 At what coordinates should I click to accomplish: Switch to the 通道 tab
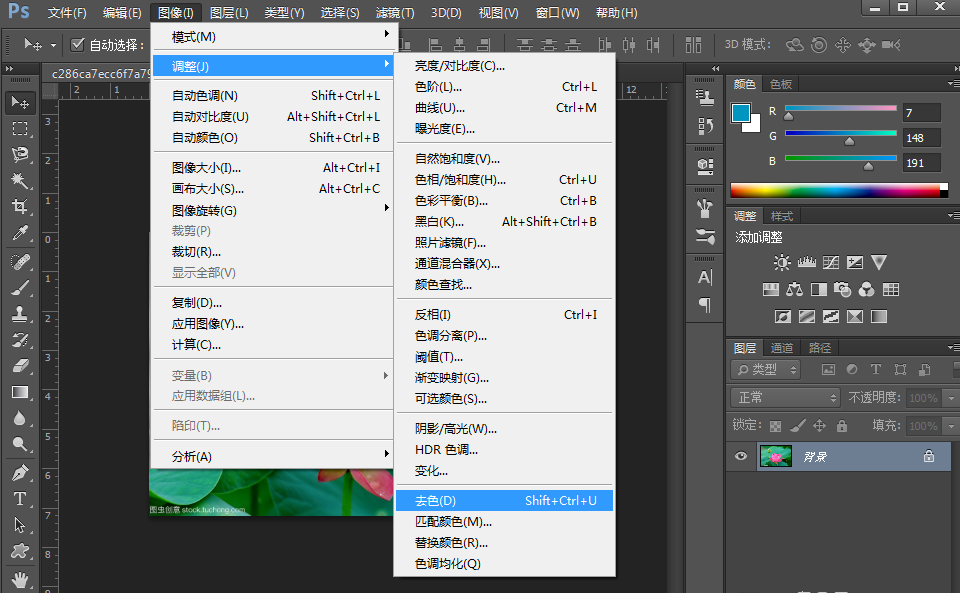781,348
